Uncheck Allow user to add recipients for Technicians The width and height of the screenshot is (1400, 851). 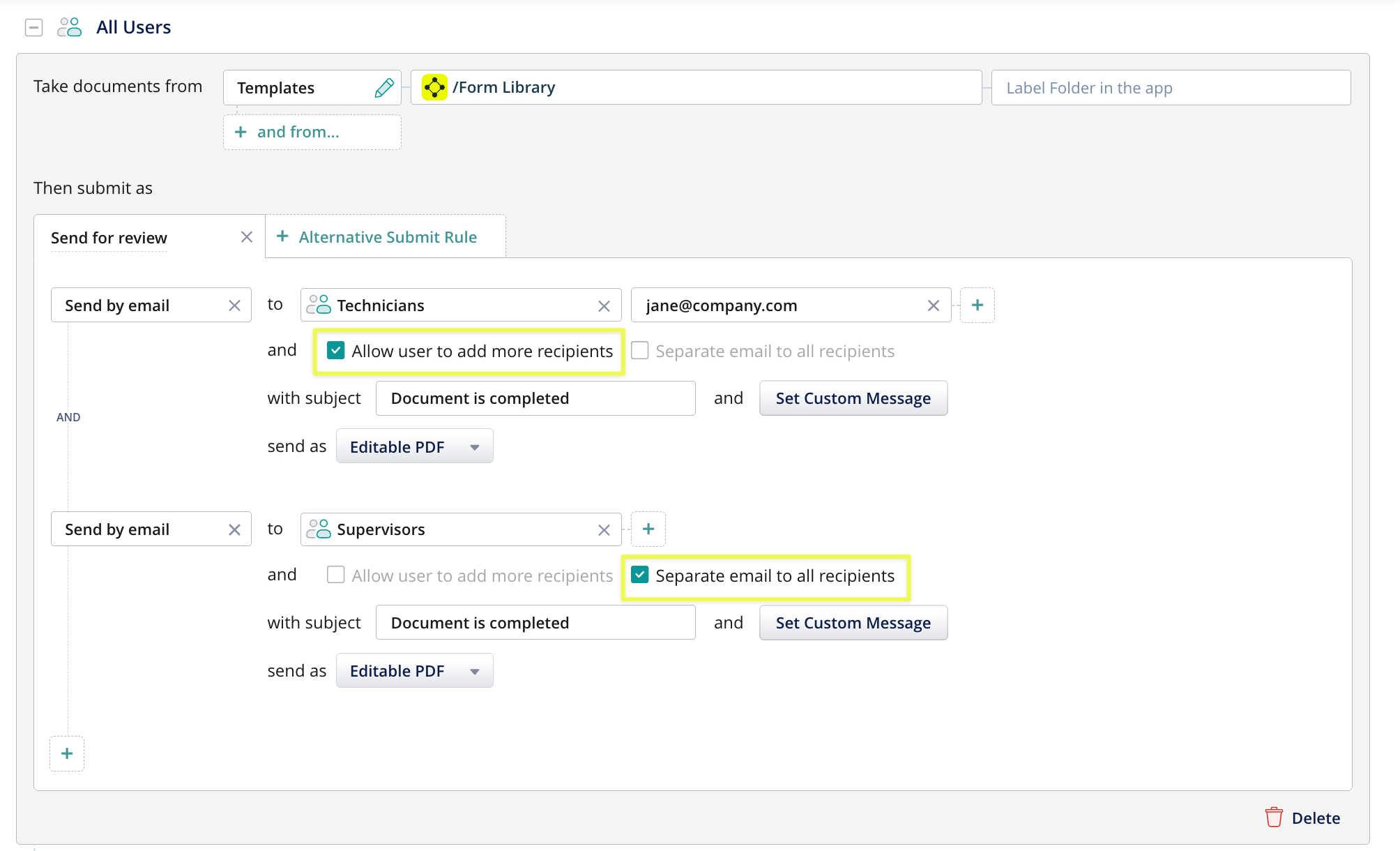[x=336, y=351]
